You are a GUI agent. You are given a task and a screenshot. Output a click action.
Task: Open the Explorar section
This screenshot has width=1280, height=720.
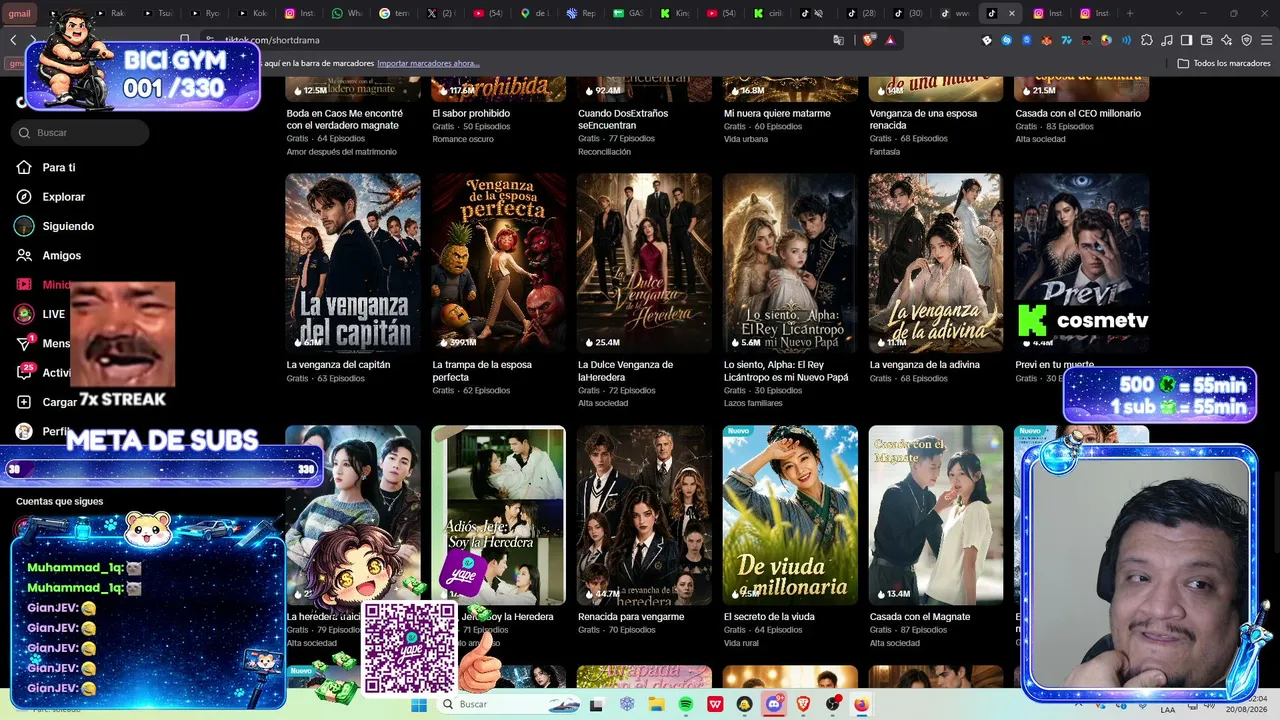click(x=64, y=197)
